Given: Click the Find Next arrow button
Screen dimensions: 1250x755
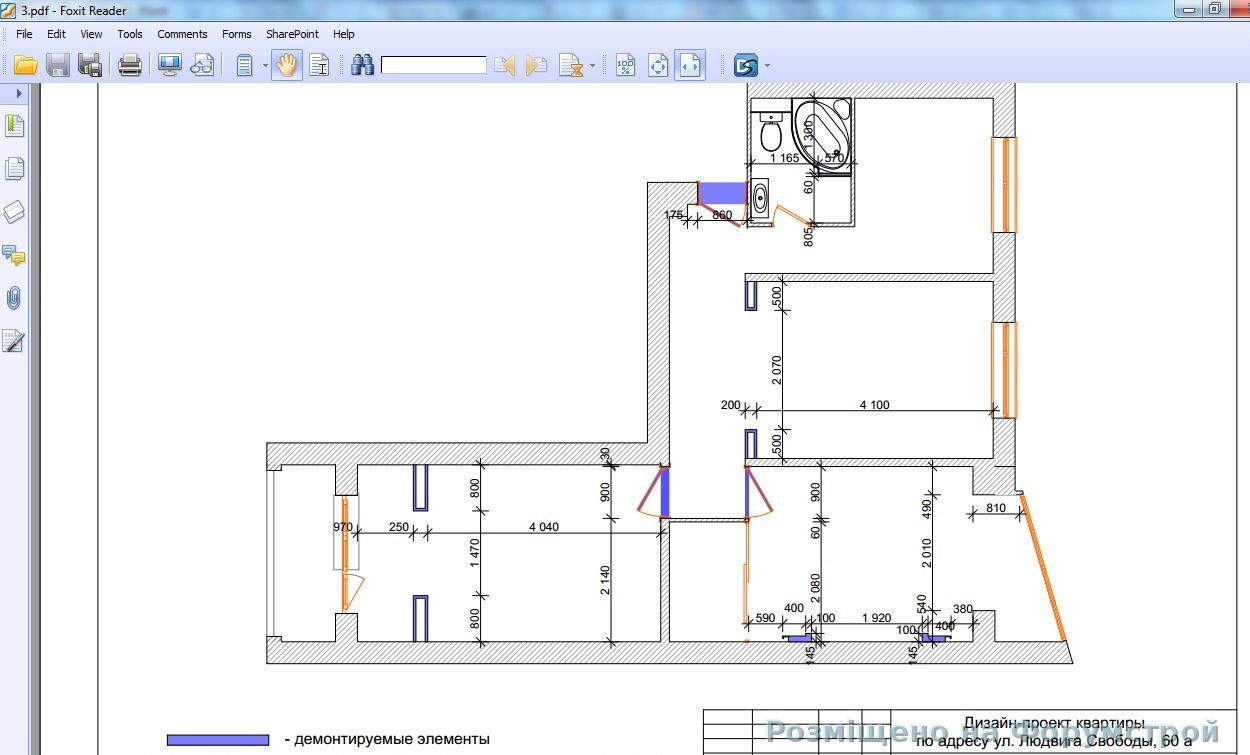Looking at the screenshot, I should pyautogui.click(x=537, y=66).
